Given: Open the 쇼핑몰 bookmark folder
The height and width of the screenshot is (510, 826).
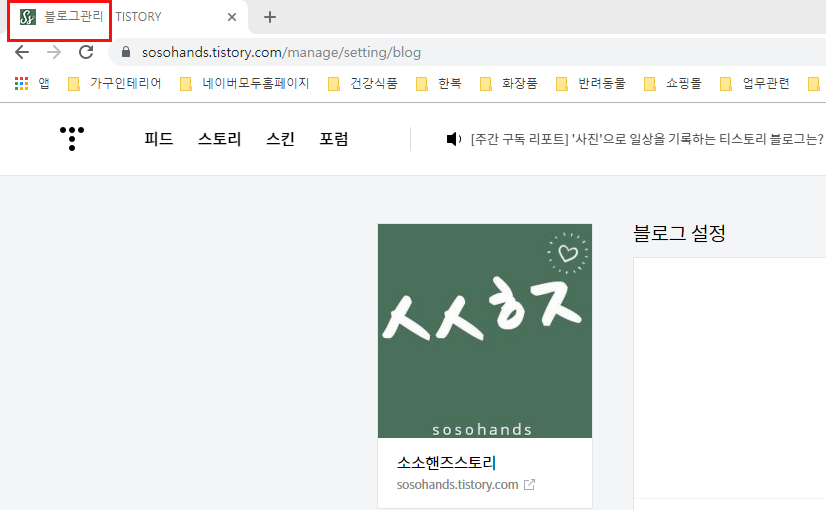Looking at the screenshot, I should (x=673, y=83).
